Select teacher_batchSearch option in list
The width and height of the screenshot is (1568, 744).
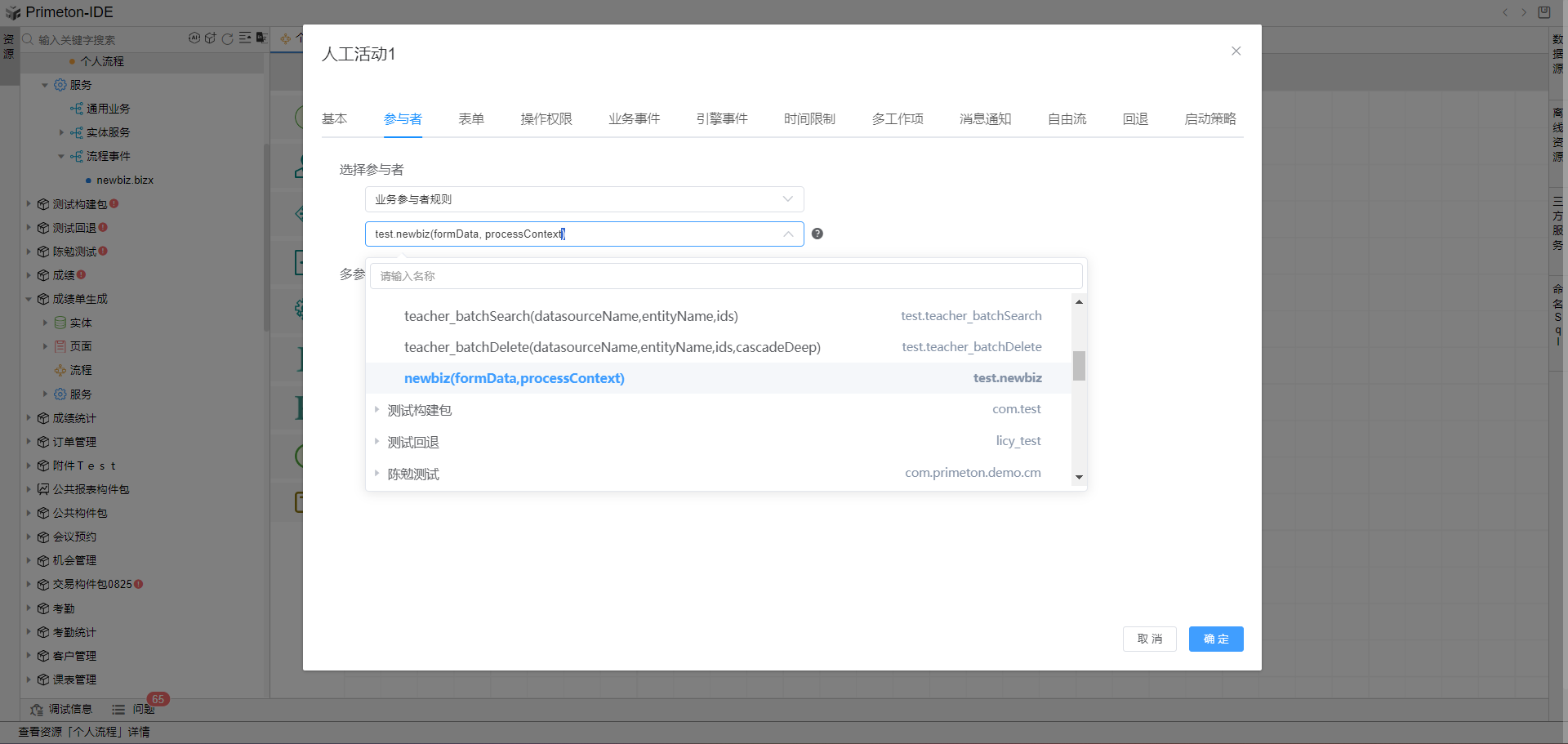pos(571,316)
